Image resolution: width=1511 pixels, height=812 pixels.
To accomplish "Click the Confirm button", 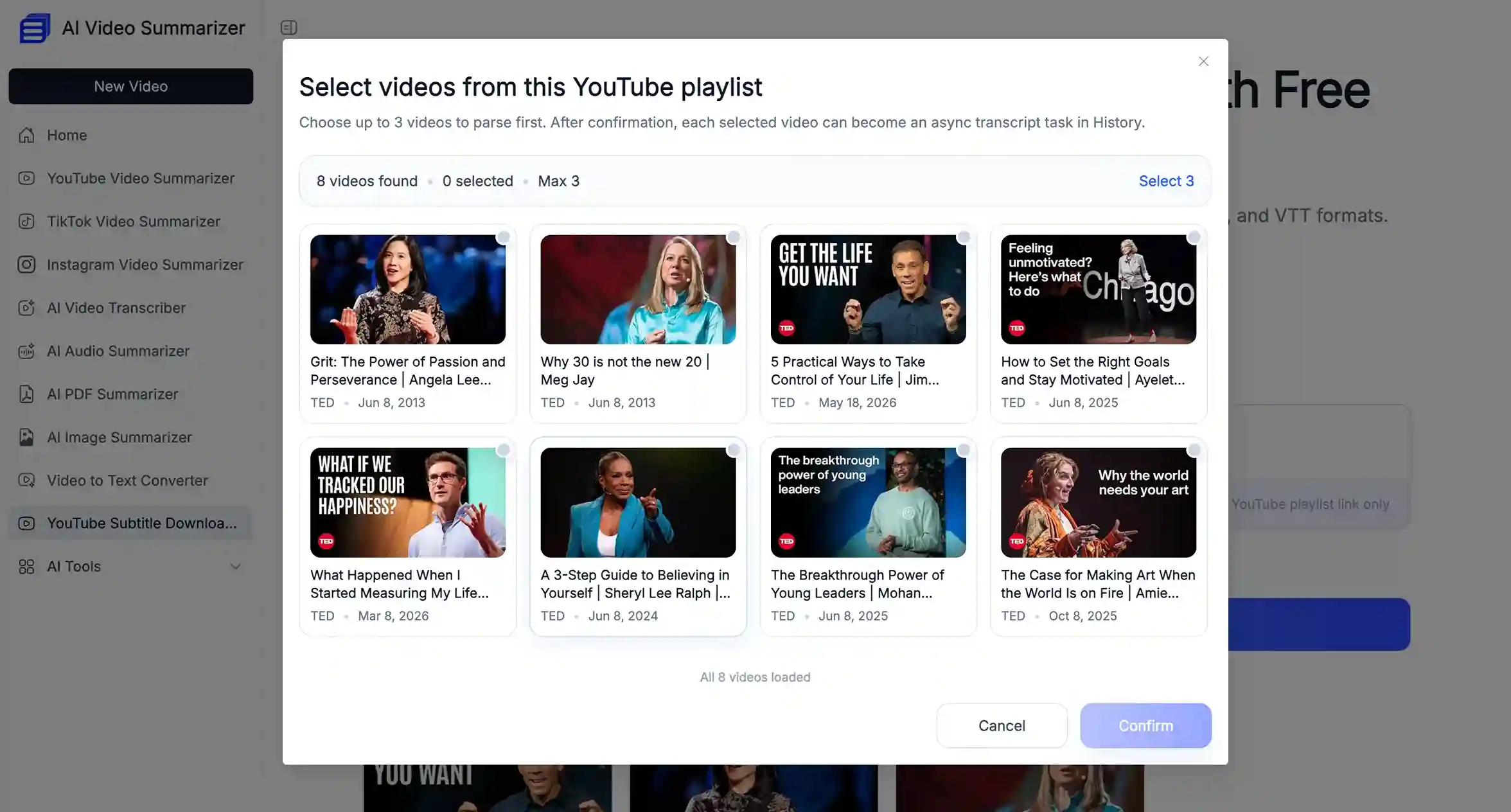I will coord(1145,725).
